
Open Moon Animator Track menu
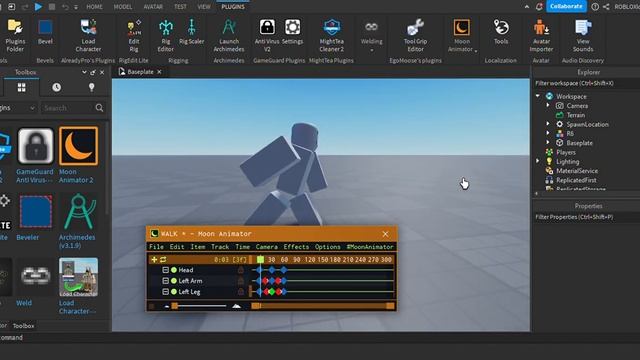[x=220, y=247]
